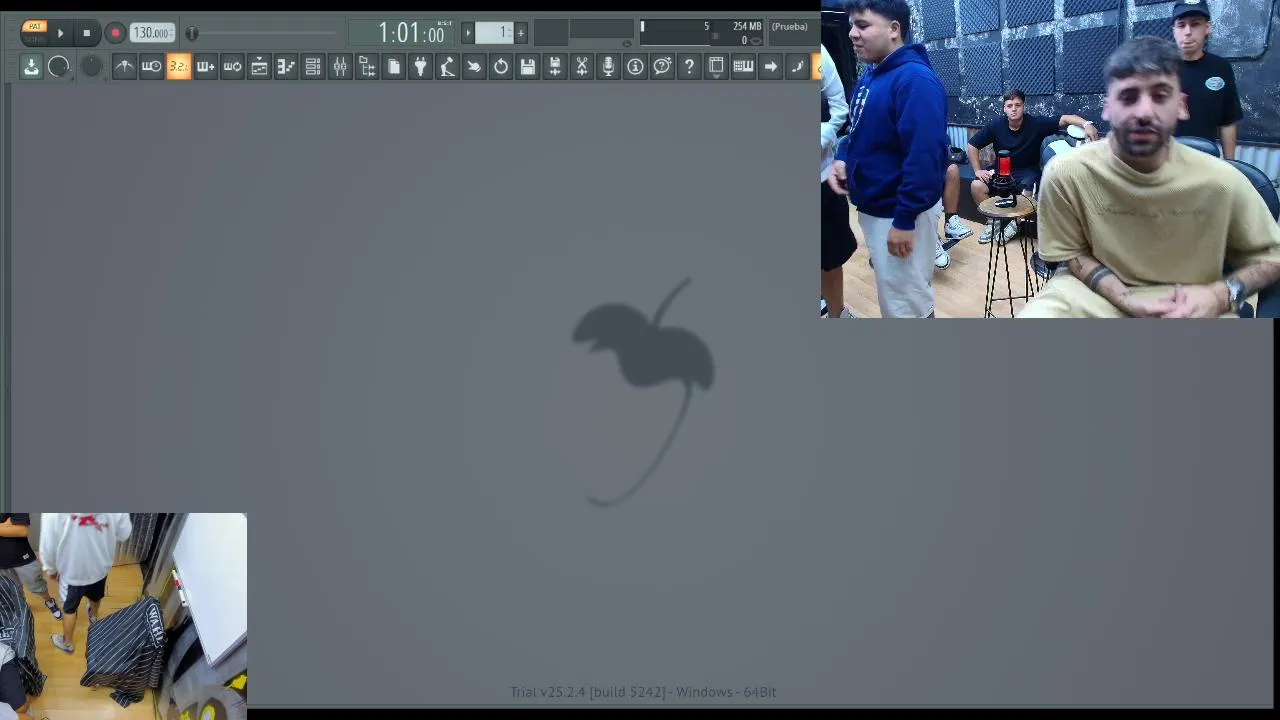The image size is (1280, 720).
Task: Click the project files/pages icon
Action: pos(393,66)
